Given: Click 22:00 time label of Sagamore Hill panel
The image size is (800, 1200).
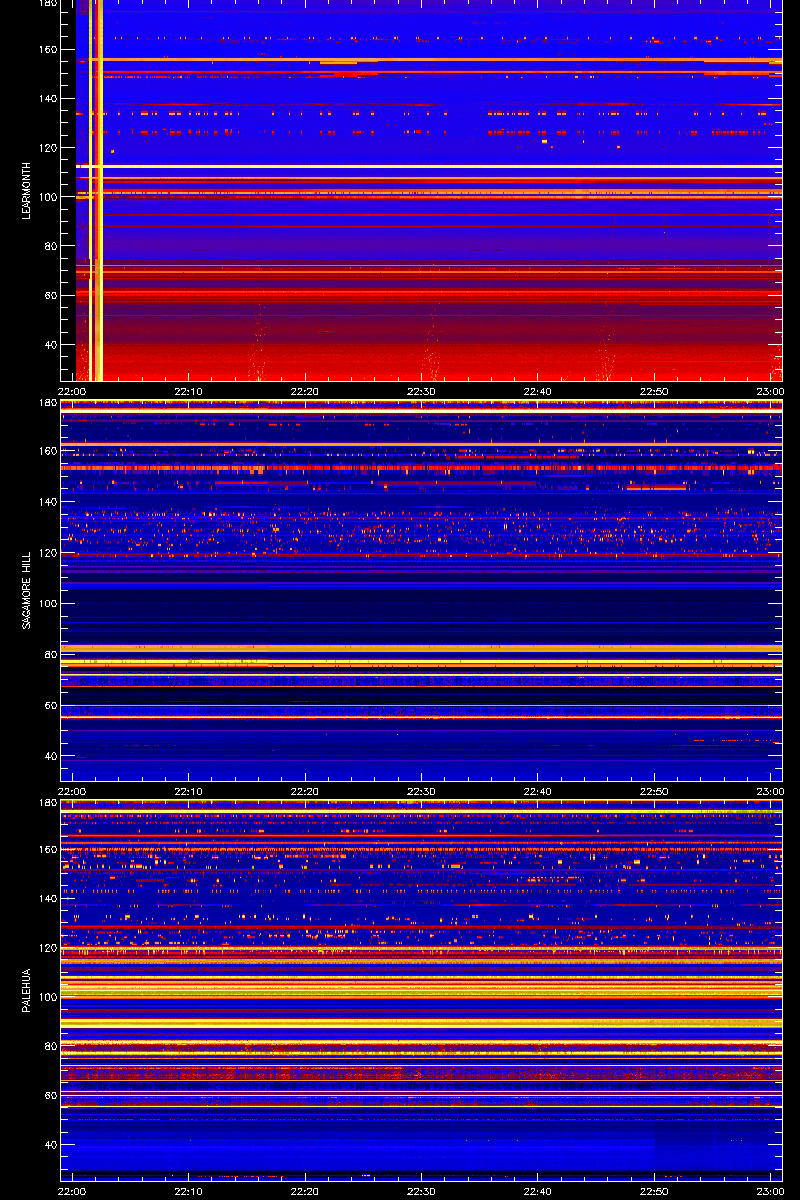Looking at the screenshot, I should coord(73,791).
